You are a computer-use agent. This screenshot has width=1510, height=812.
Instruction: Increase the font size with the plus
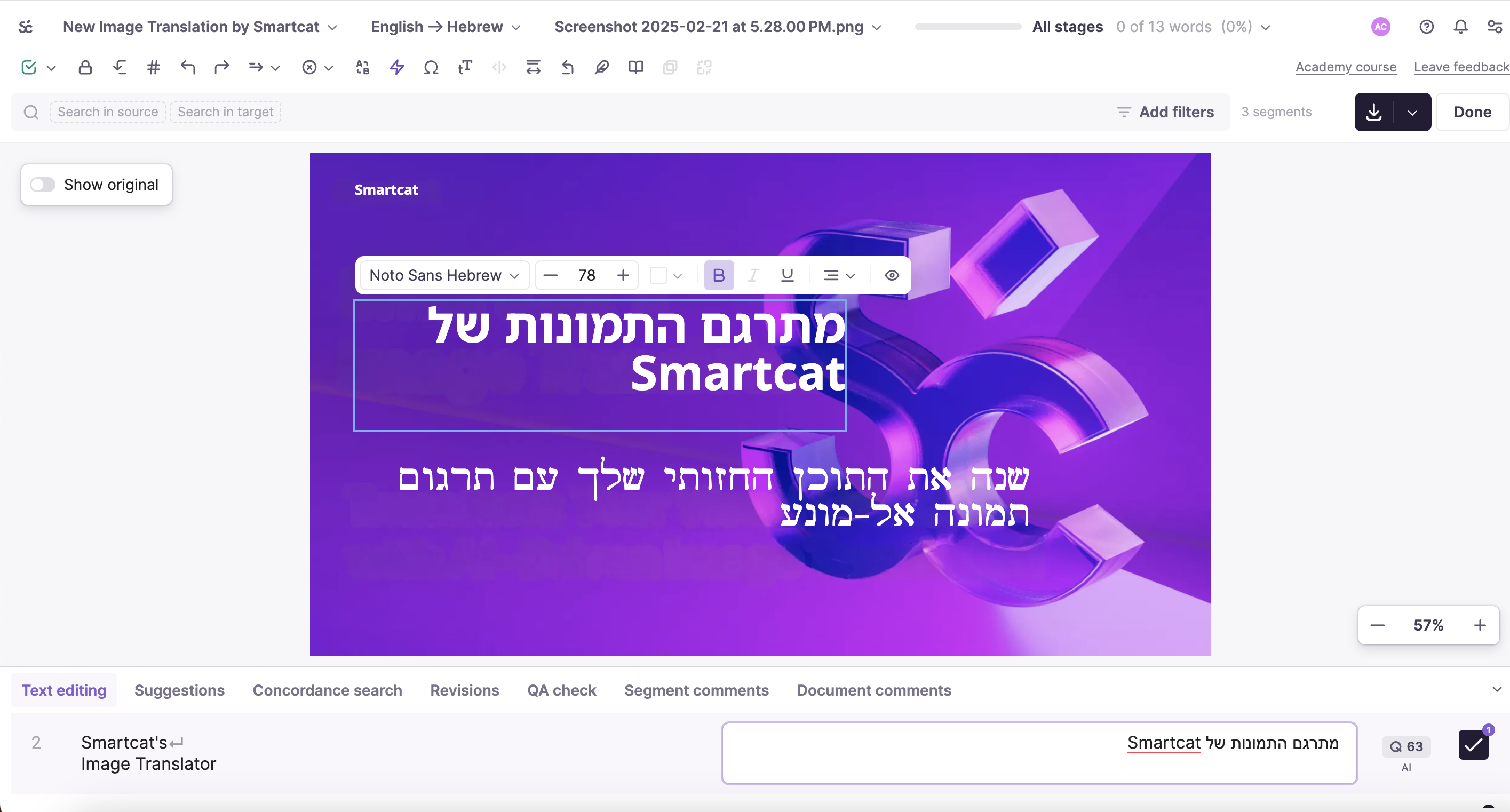click(623, 275)
